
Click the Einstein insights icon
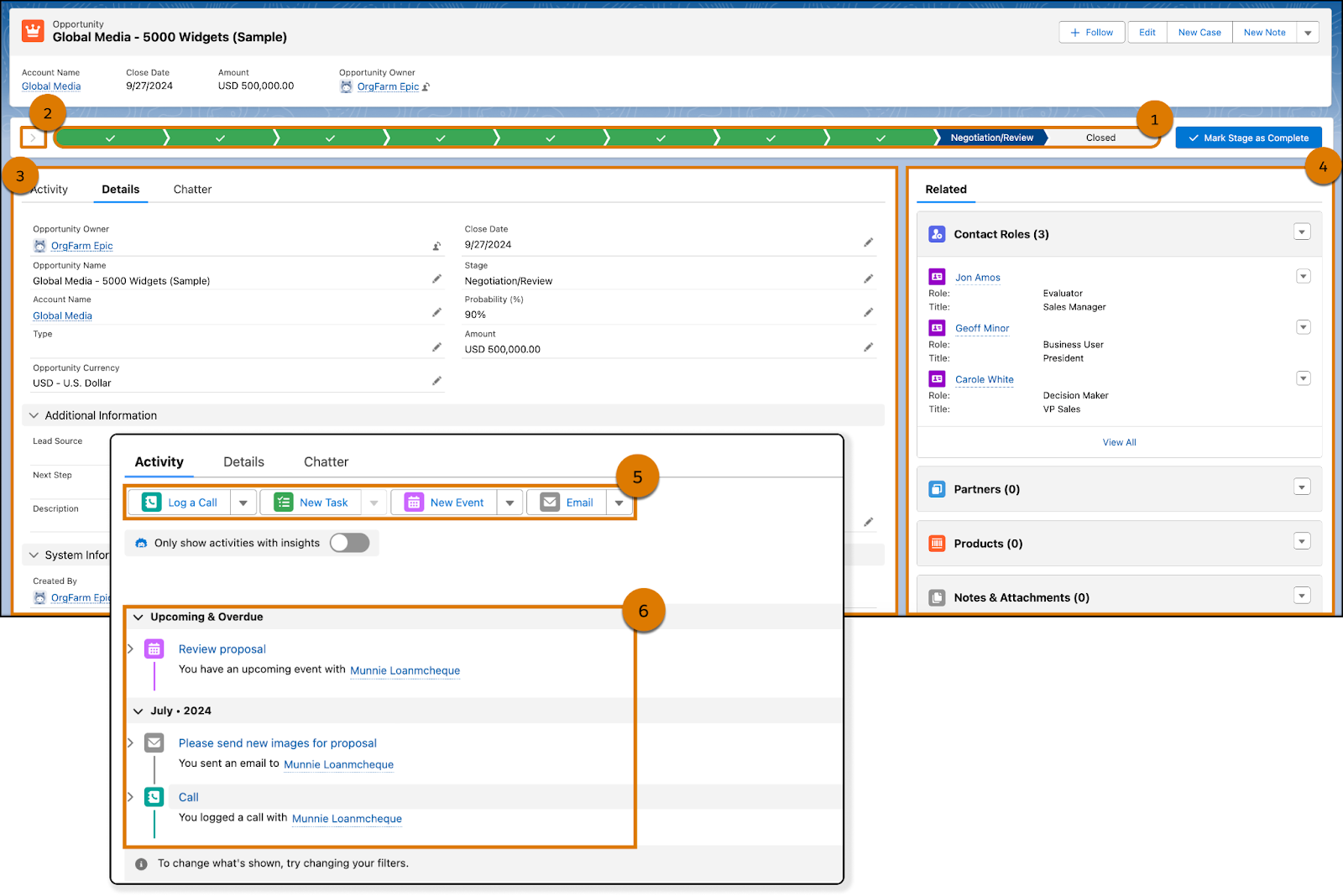(141, 544)
